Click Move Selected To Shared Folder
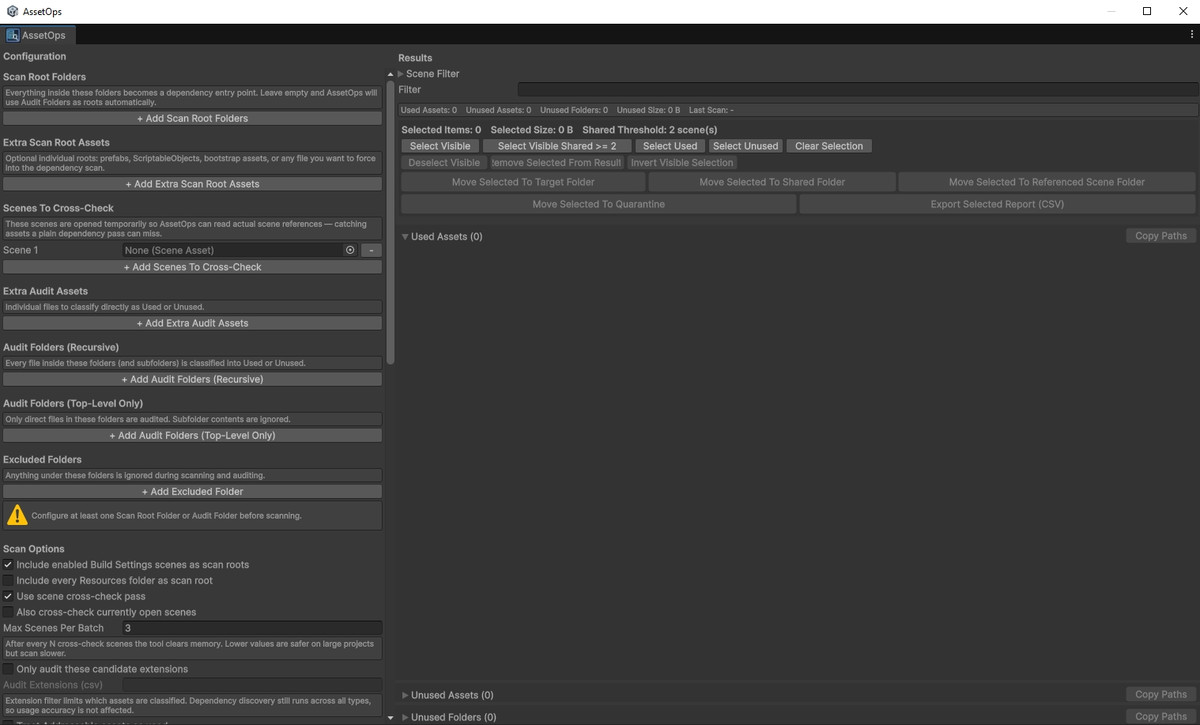 [x=772, y=182]
